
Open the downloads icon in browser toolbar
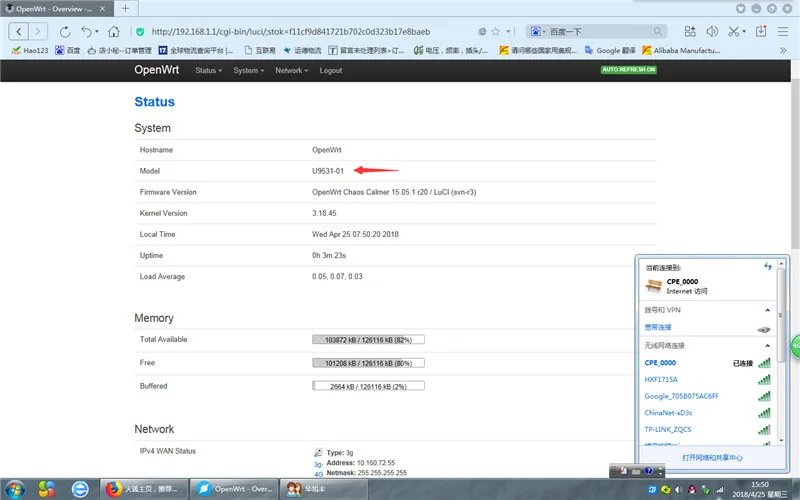coord(761,31)
